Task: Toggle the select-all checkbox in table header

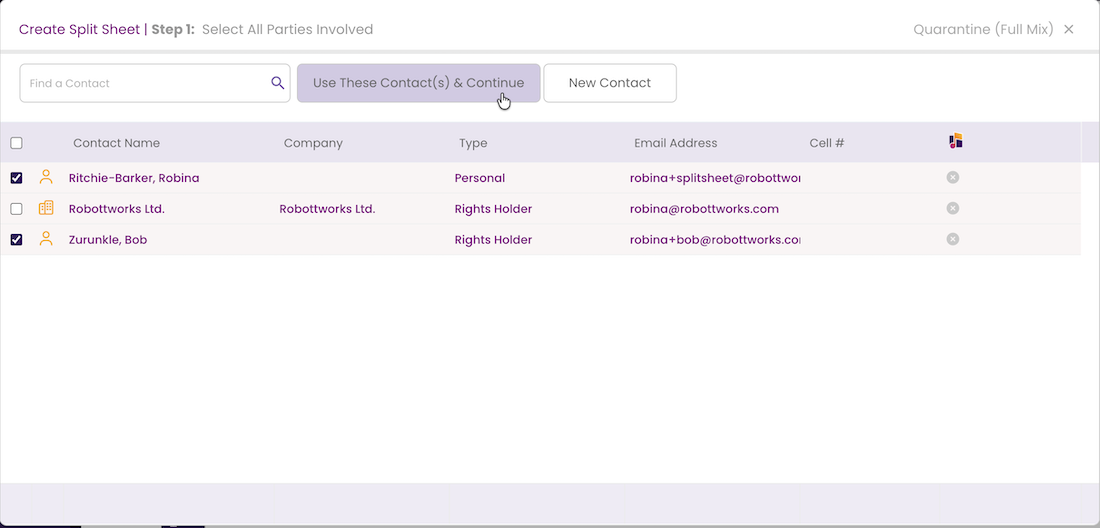Action: (x=16, y=143)
